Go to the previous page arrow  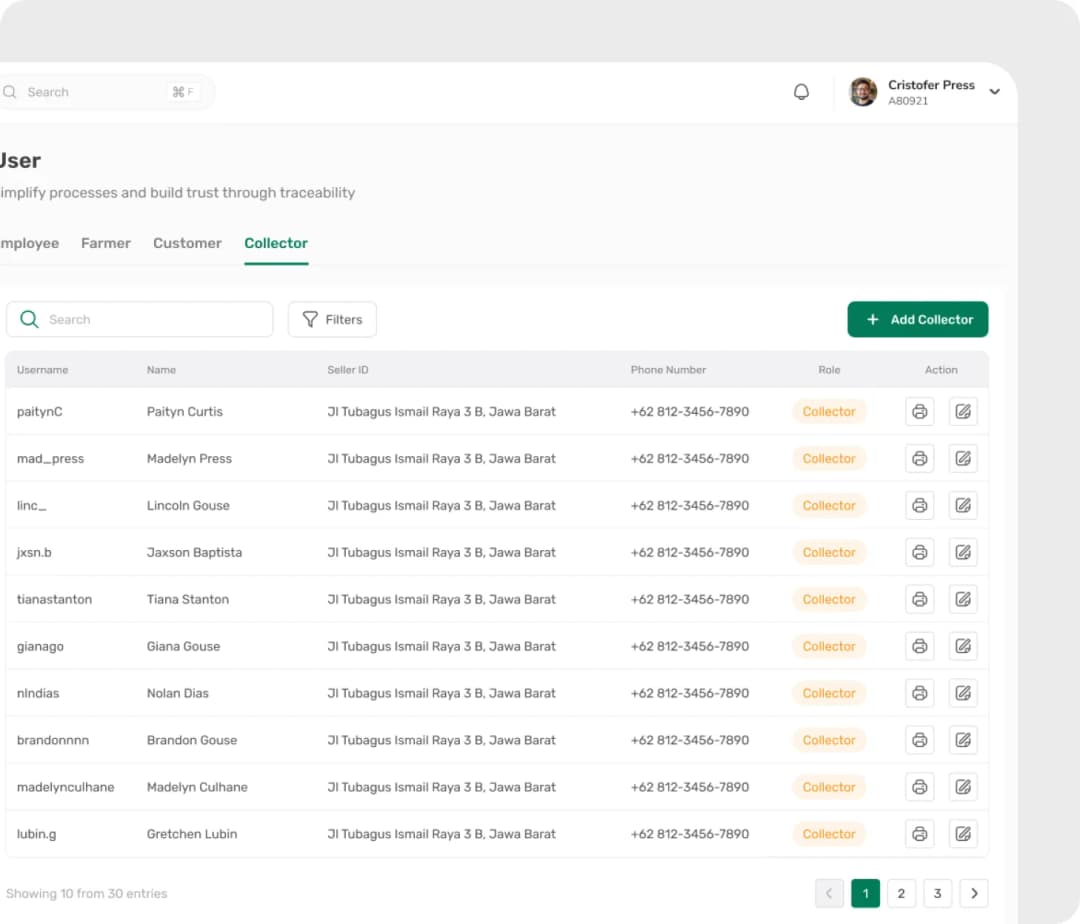[x=829, y=894]
